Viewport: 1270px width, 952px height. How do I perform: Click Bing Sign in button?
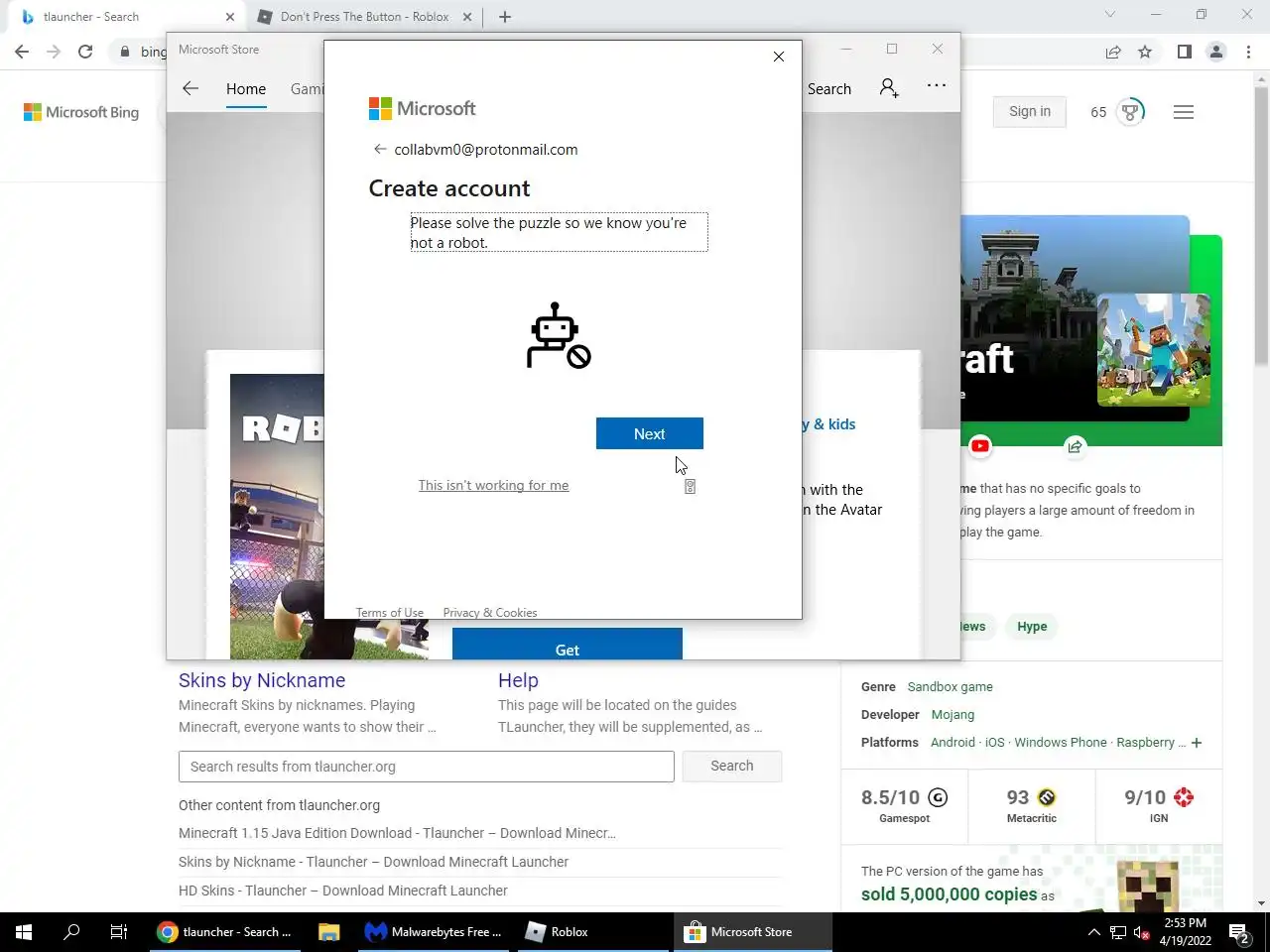pos(1030,111)
